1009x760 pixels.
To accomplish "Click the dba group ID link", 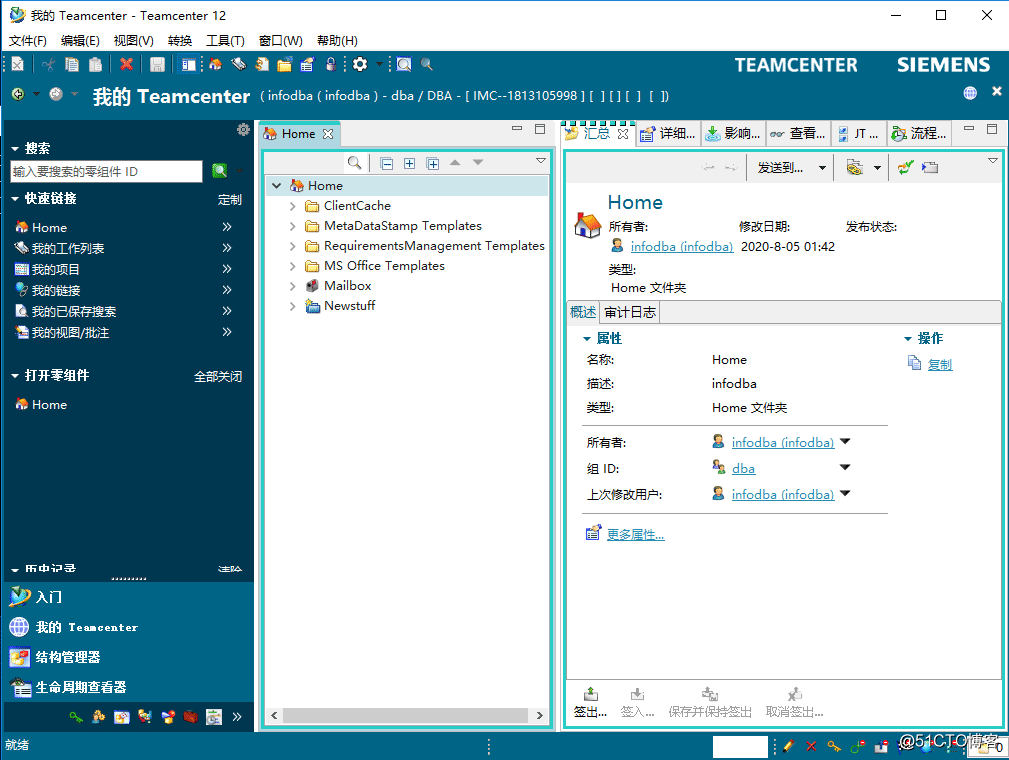I will point(743,468).
